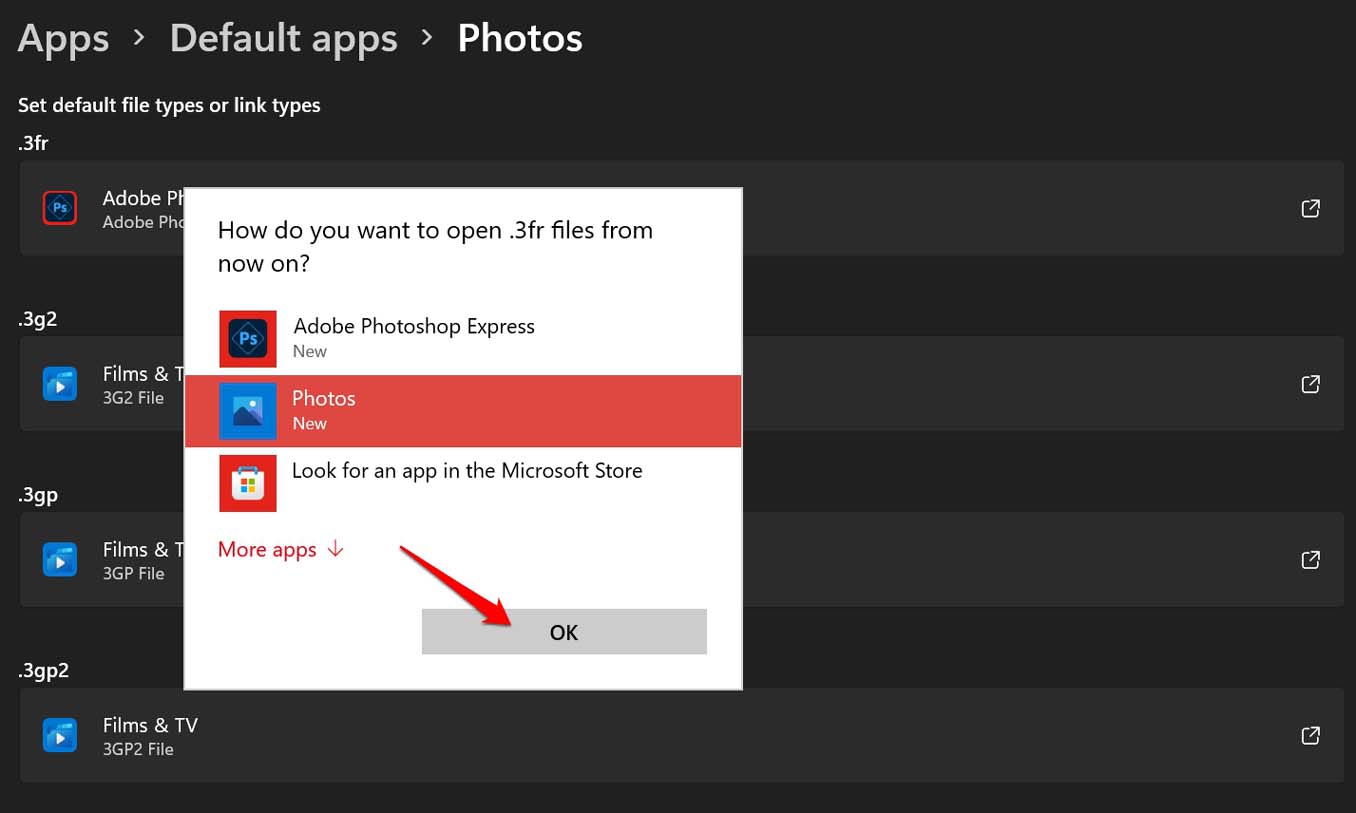Click the Photos app icon in dialog
Screen dimensions: 1356x813
coord(248,411)
